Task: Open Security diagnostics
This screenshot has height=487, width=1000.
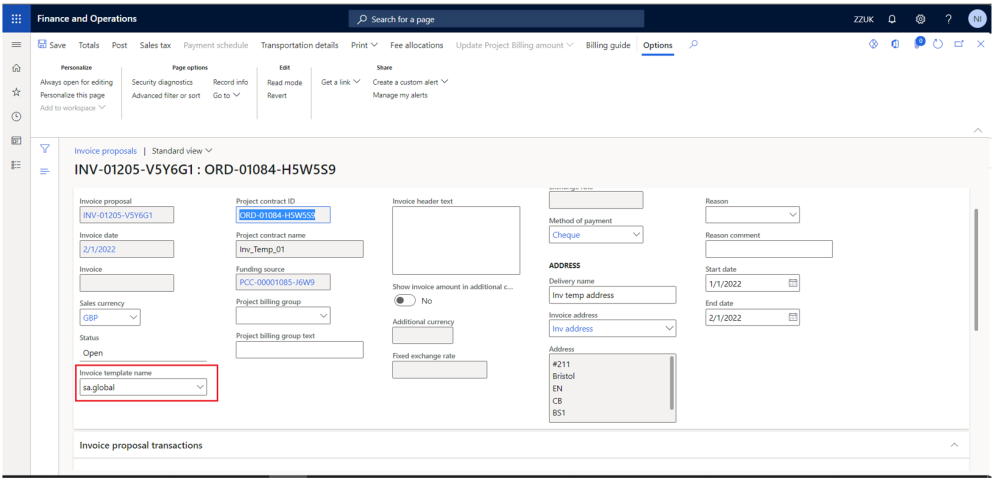Action: pos(162,82)
